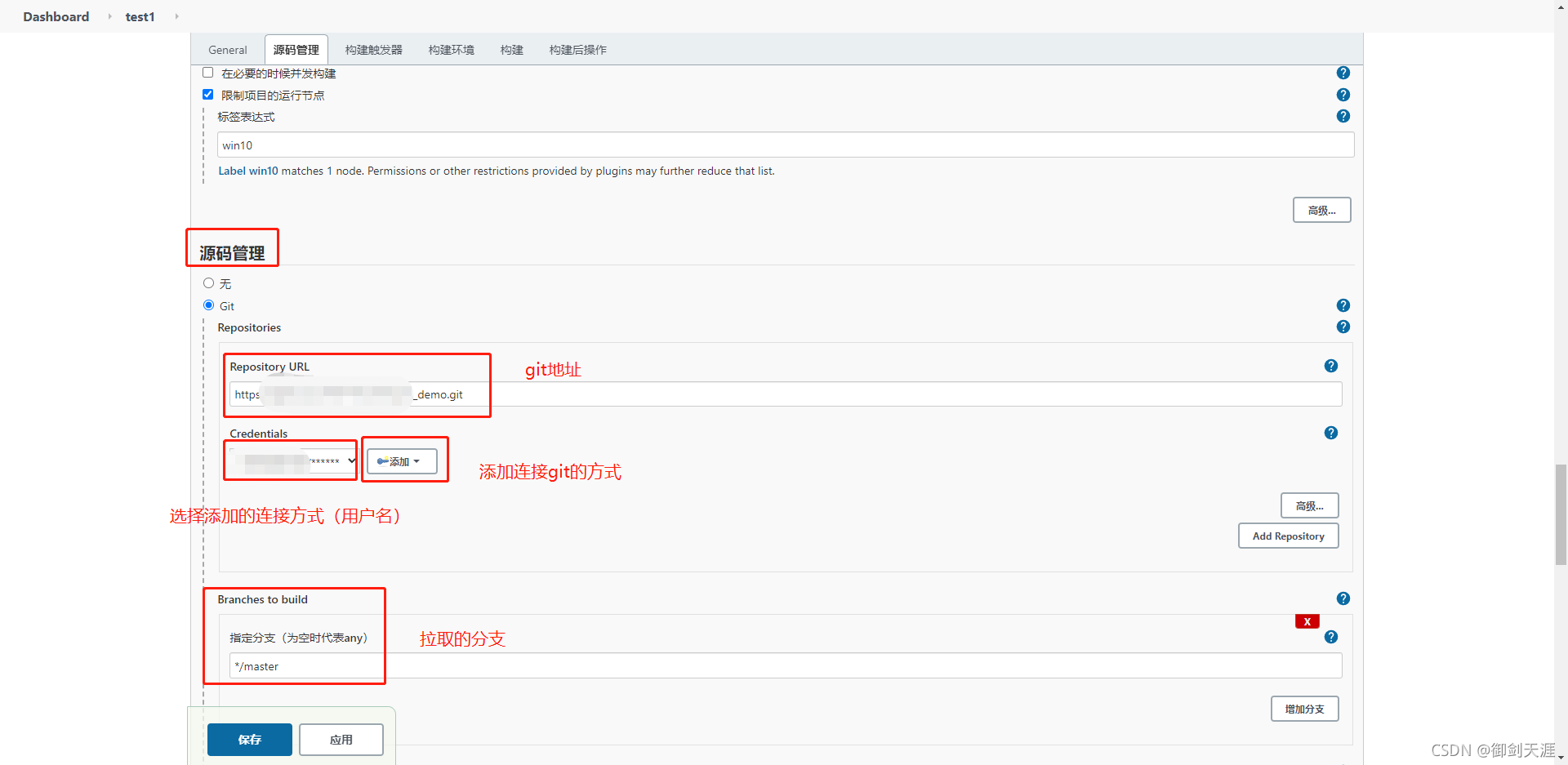Open the Credentials selection dropdown

[x=292, y=460]
